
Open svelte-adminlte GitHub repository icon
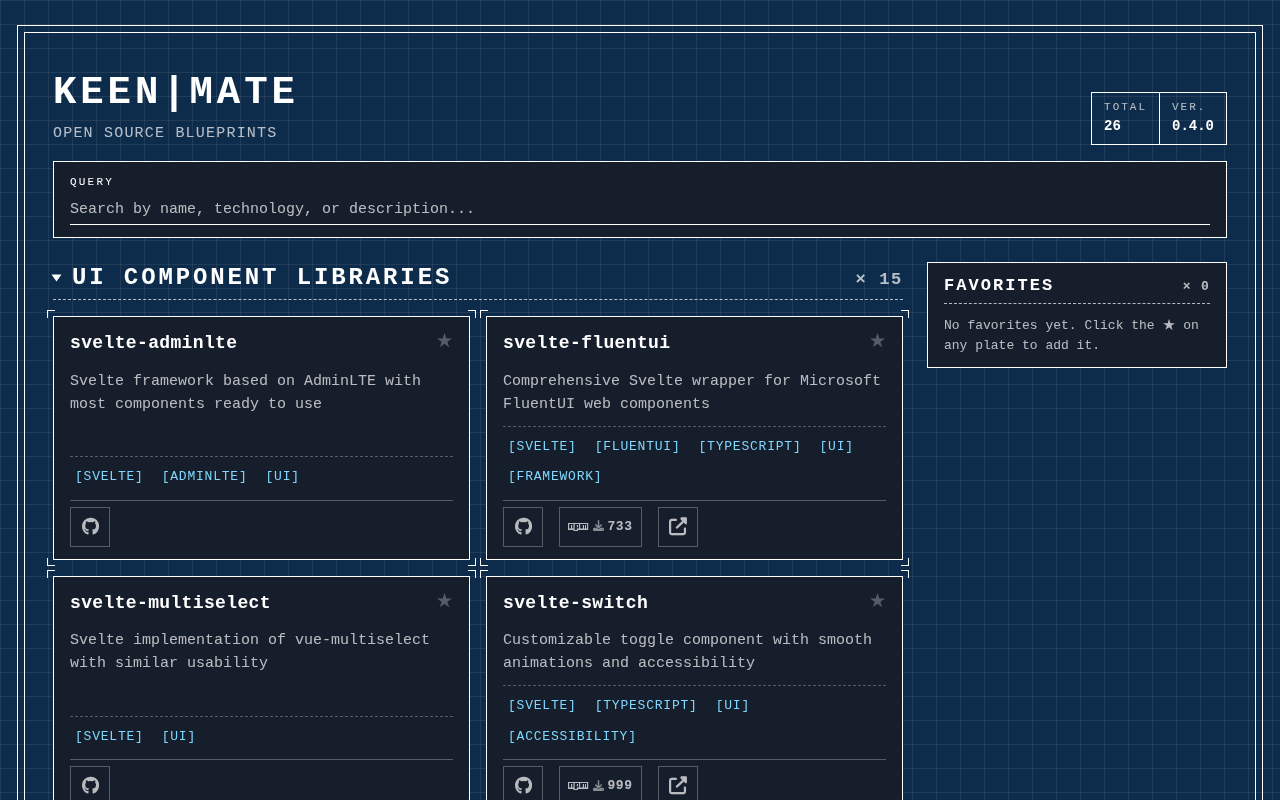click(90, 527)
